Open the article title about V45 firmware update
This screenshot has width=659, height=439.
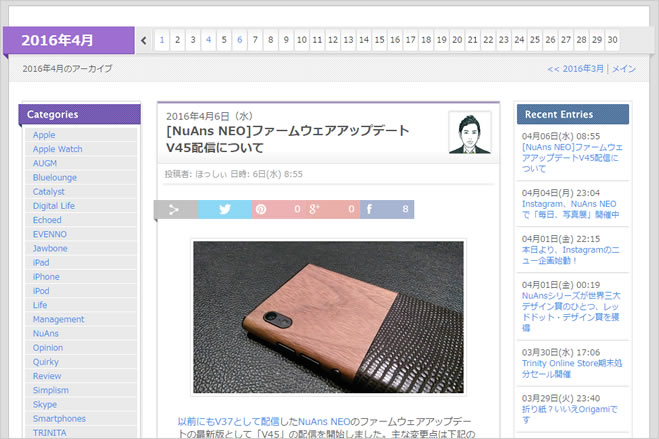(287, 139)
